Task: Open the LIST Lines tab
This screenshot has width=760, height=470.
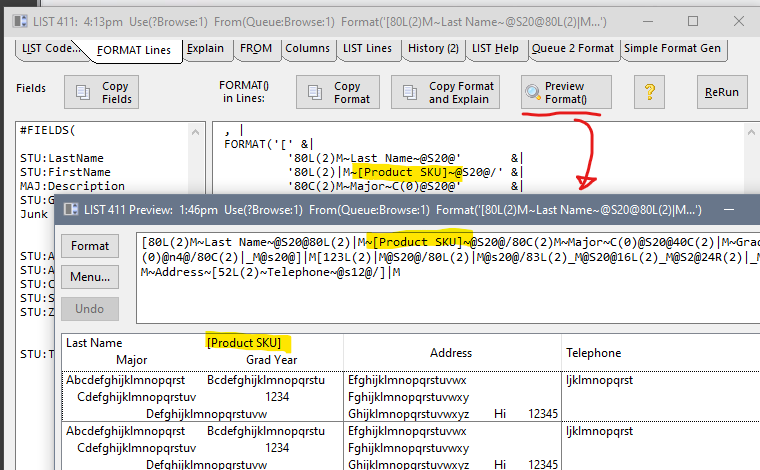Action: [x=366, y=48]
